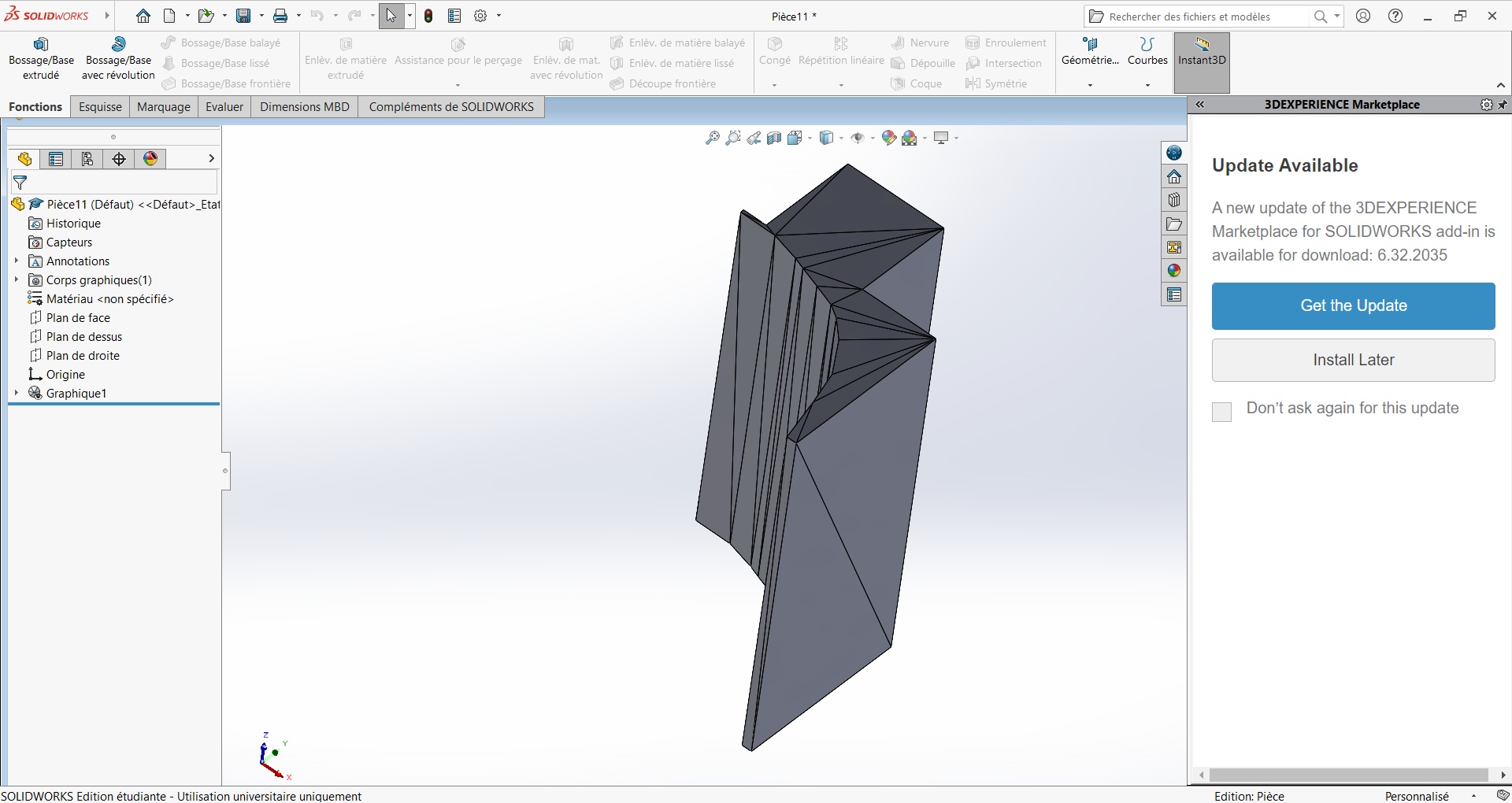This screenshot has height=803, width=1512.
Task: Open the Save button dropdown arrow
Action: pyautogui.click(x=261, y=16)
